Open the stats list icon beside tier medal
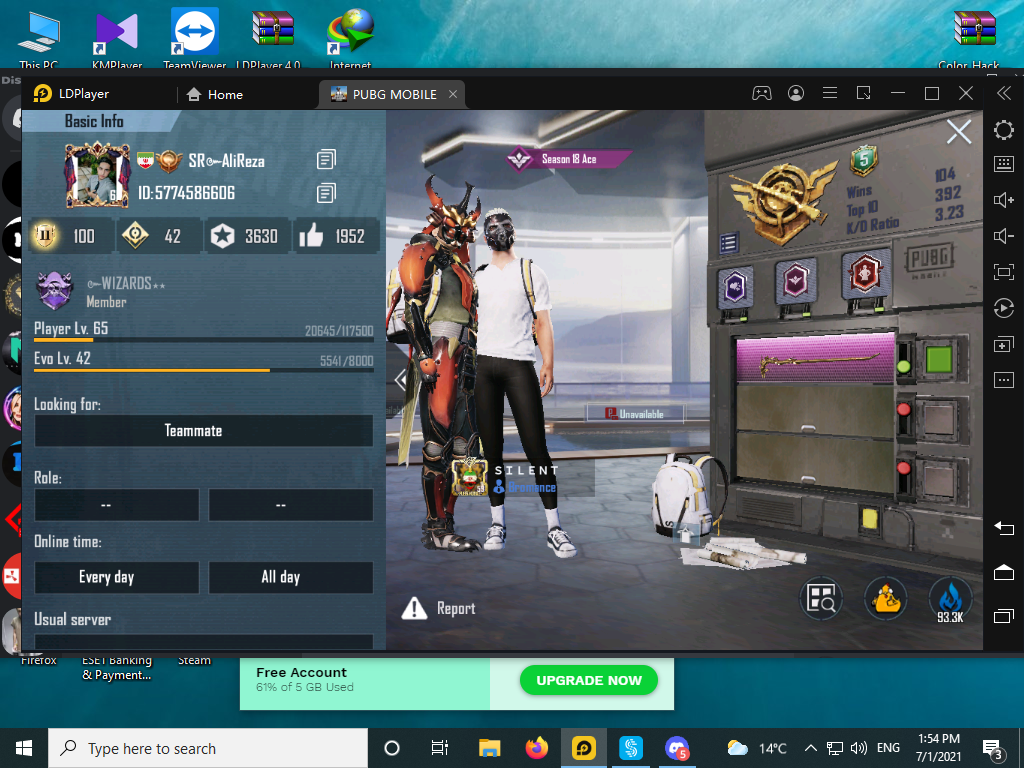This screenshot has height=768, width=1024. (x=729, y=244)
